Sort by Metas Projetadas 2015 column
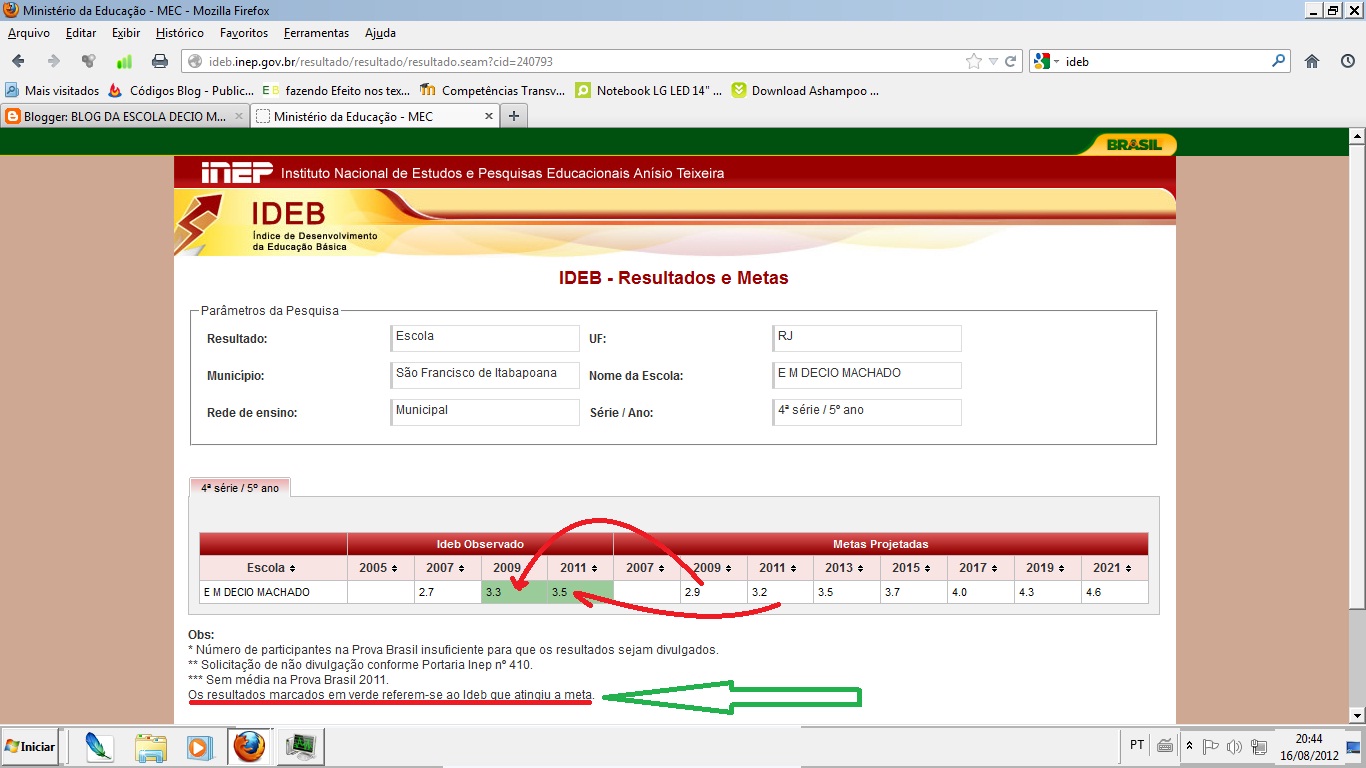 [913, 568]
